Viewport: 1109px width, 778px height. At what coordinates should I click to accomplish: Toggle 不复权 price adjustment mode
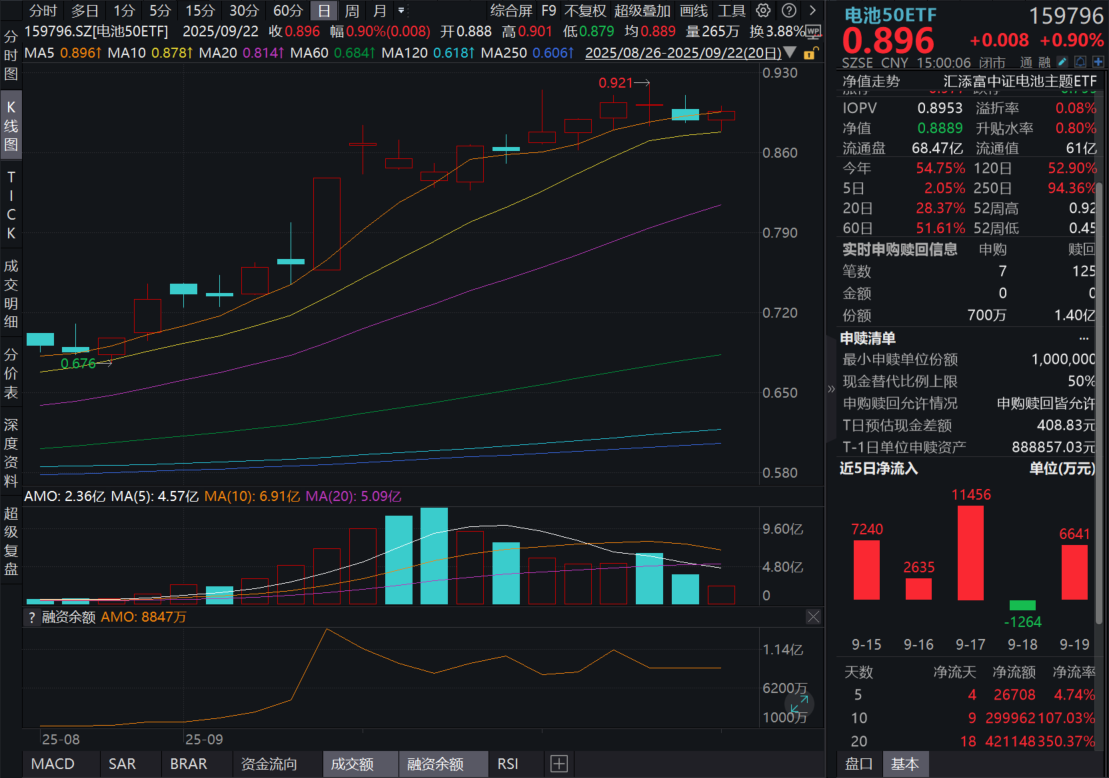coord(585,11)
